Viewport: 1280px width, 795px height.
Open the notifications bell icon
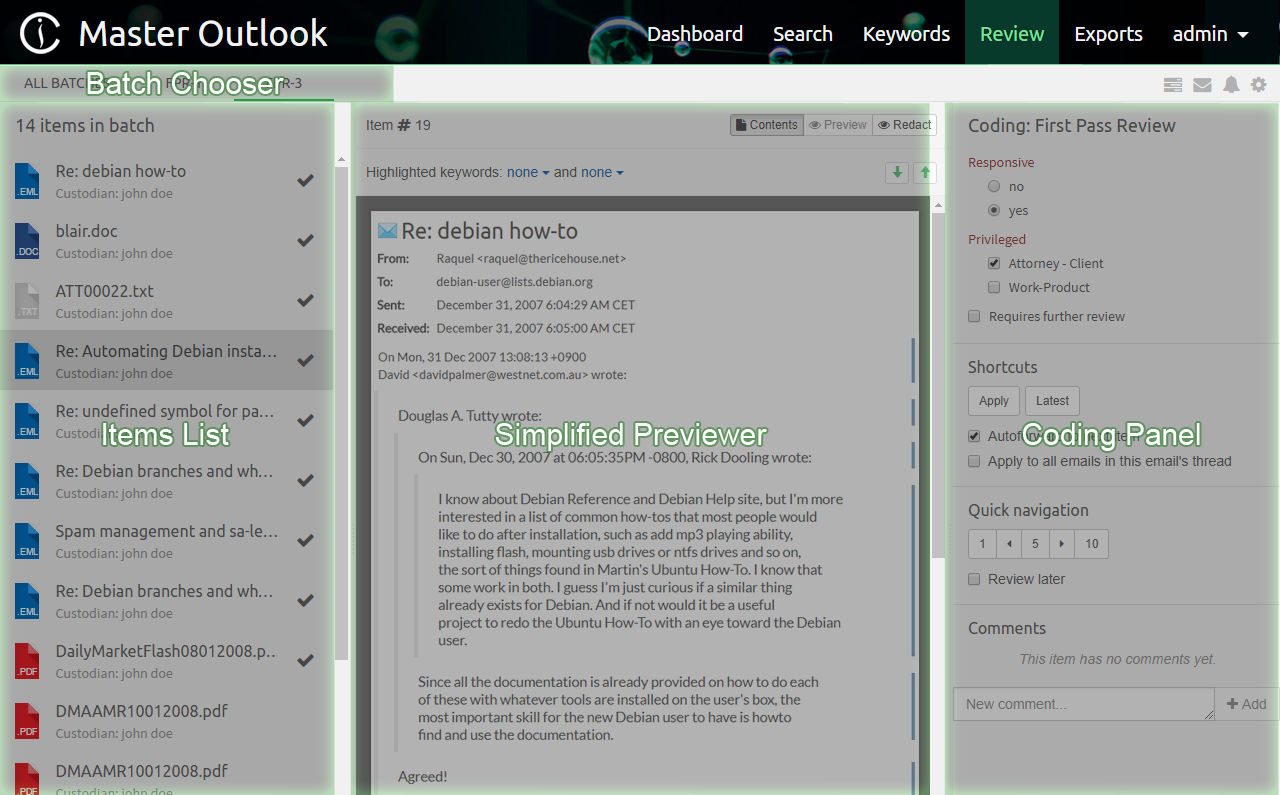point(1231,85)
